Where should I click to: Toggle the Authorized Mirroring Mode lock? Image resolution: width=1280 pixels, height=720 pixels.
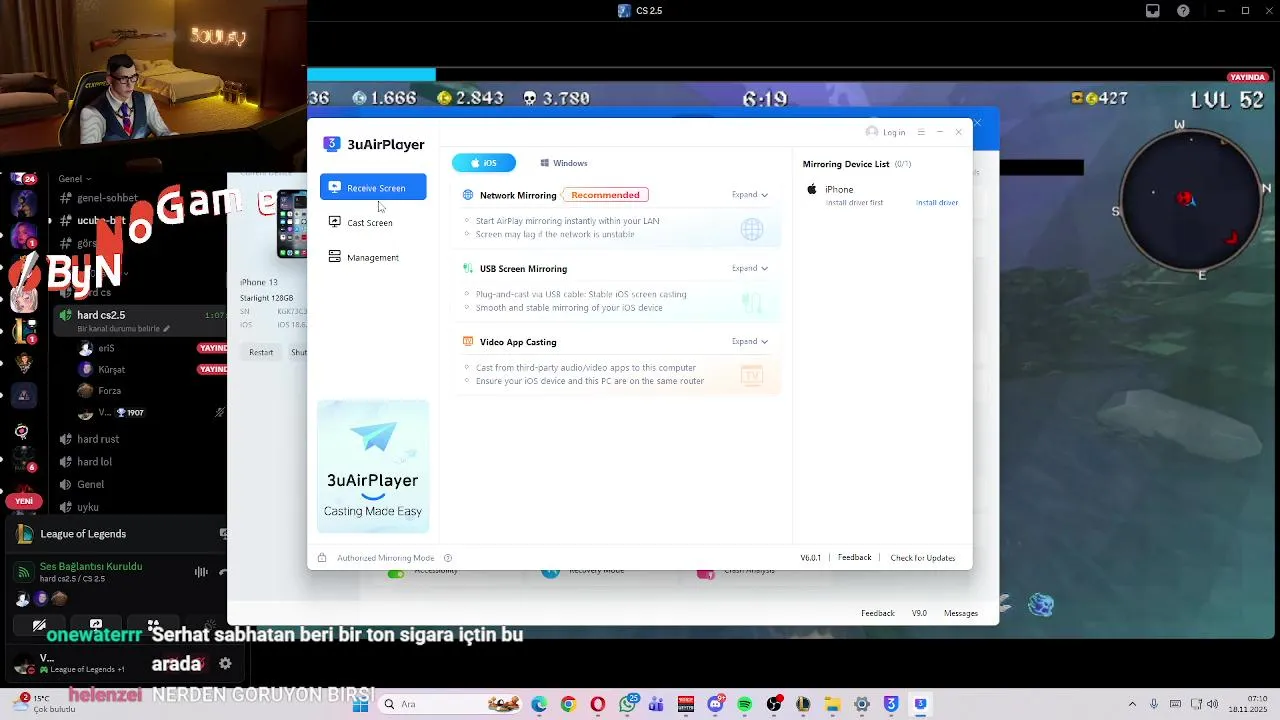(x=322, y=558)
